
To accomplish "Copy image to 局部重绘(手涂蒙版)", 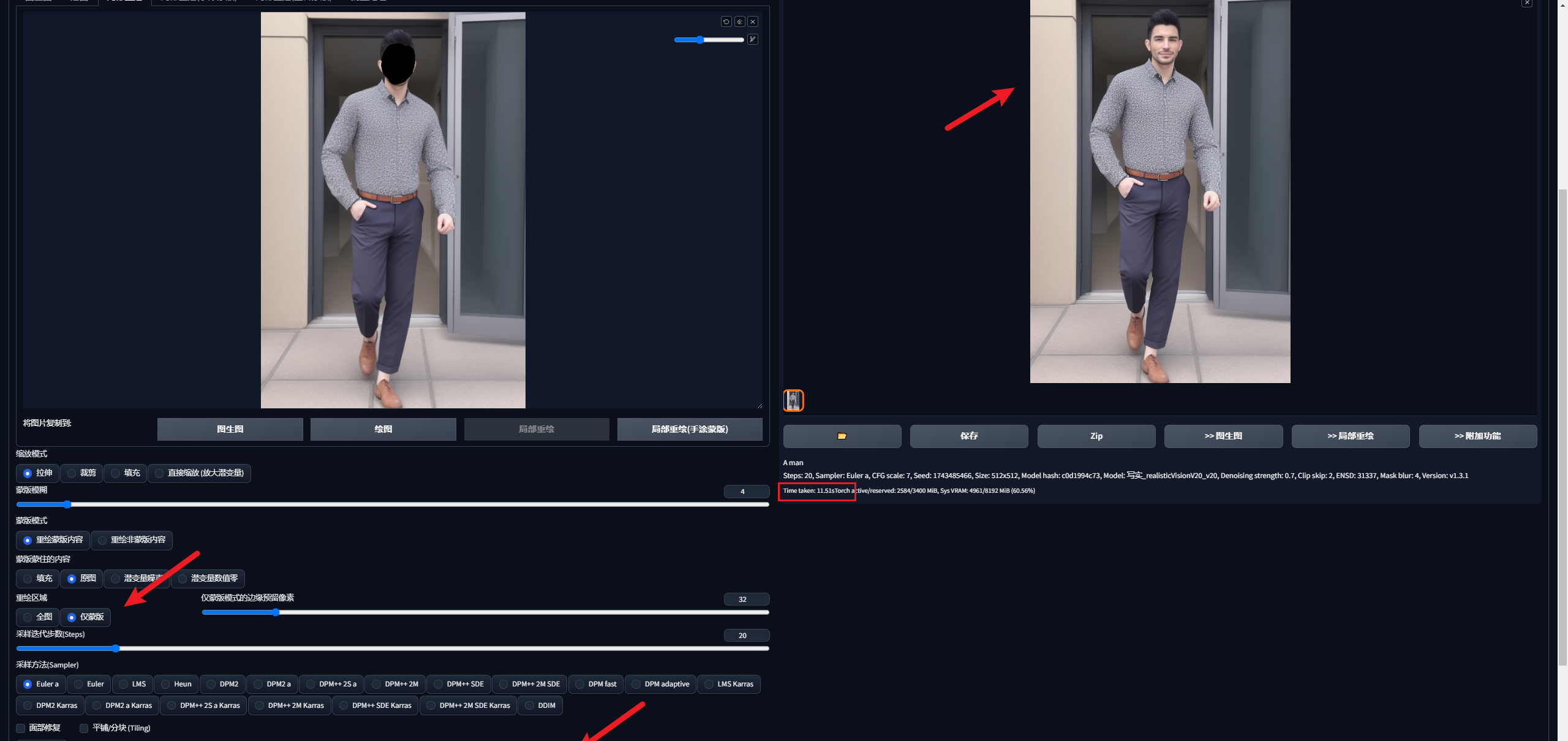I will point(690,430).
